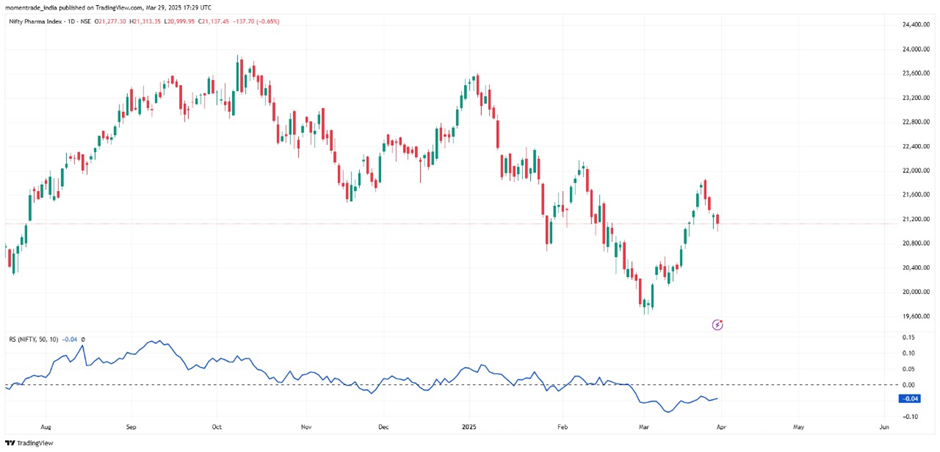Click the small ∅ symbol after RS value
The height and width of the screenshot is (452, 940).
pos(83,339)
